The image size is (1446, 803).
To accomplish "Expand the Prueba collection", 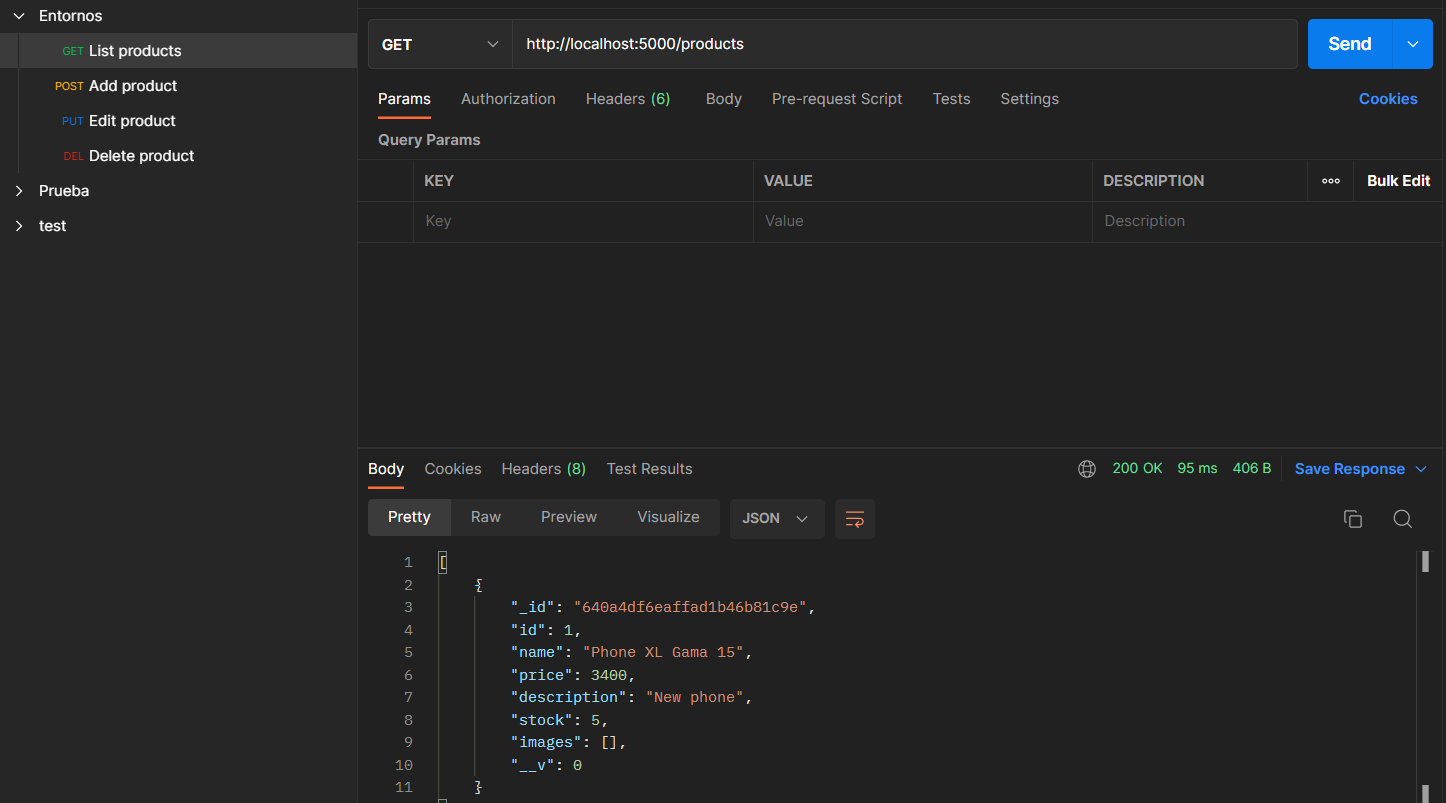I will (x=19, y=191).
